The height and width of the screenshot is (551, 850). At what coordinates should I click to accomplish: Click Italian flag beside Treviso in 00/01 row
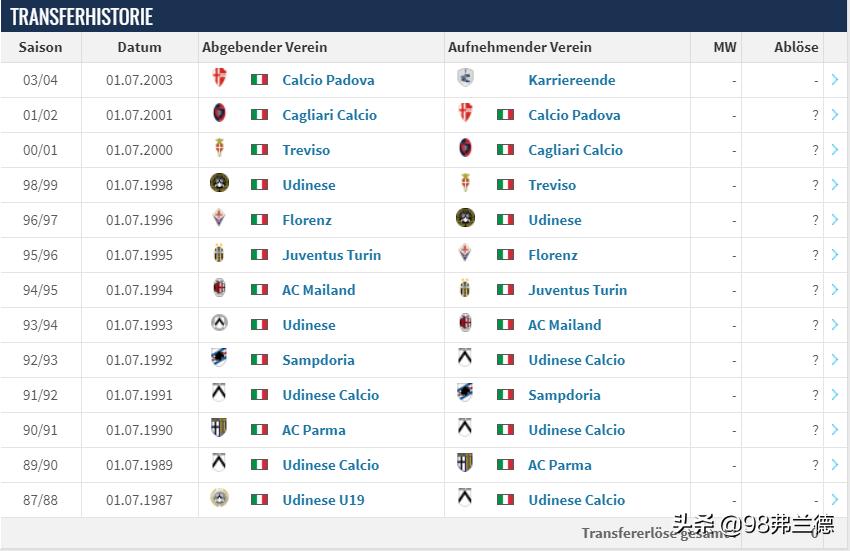click(x=260, y=150)
